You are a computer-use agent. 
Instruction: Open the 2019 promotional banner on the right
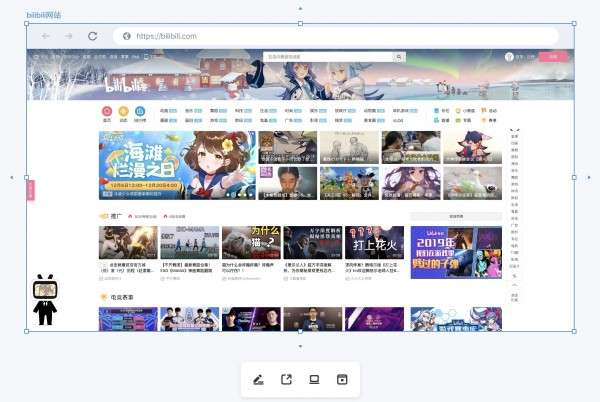click(x=455, y=251)
